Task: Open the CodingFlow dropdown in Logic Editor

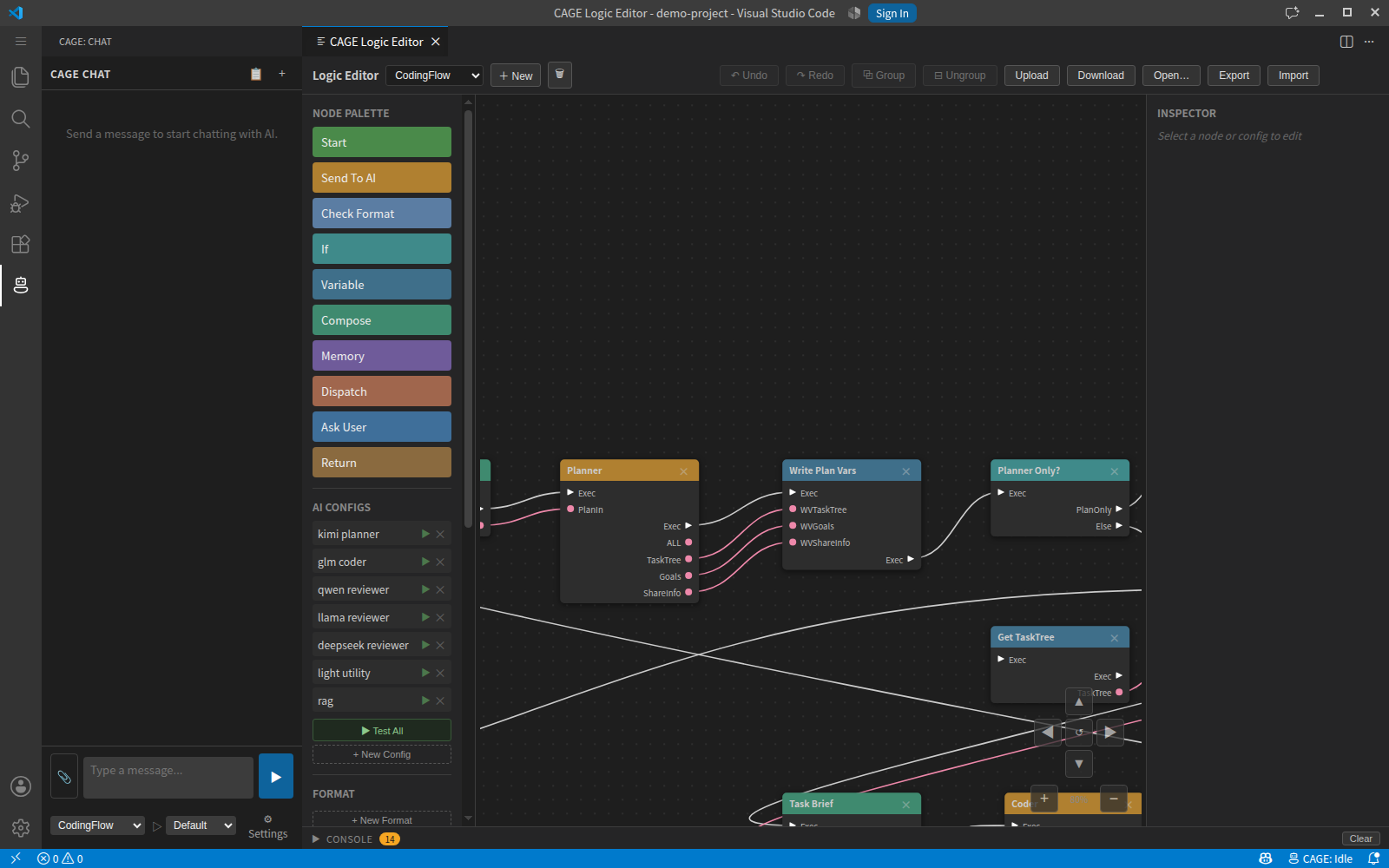Action: coord(434,76)
